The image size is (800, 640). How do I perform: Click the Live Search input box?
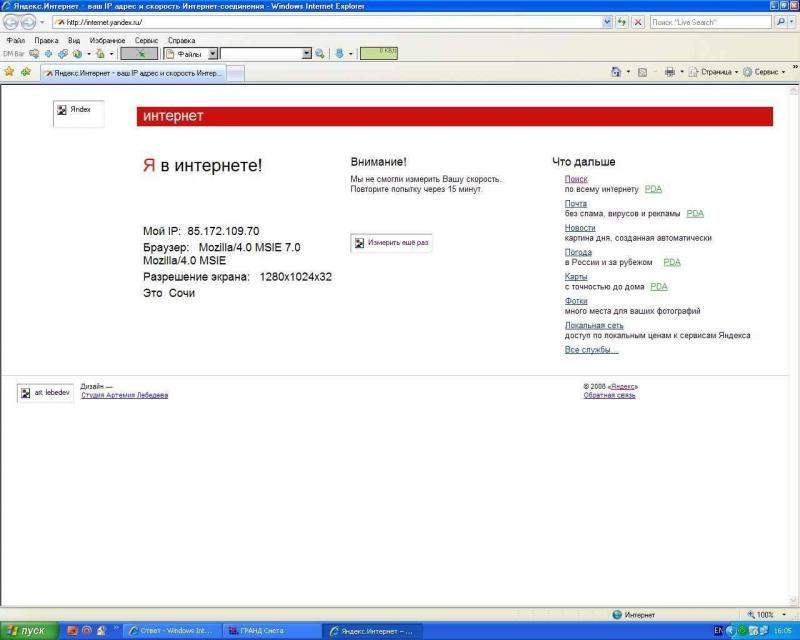711,22
